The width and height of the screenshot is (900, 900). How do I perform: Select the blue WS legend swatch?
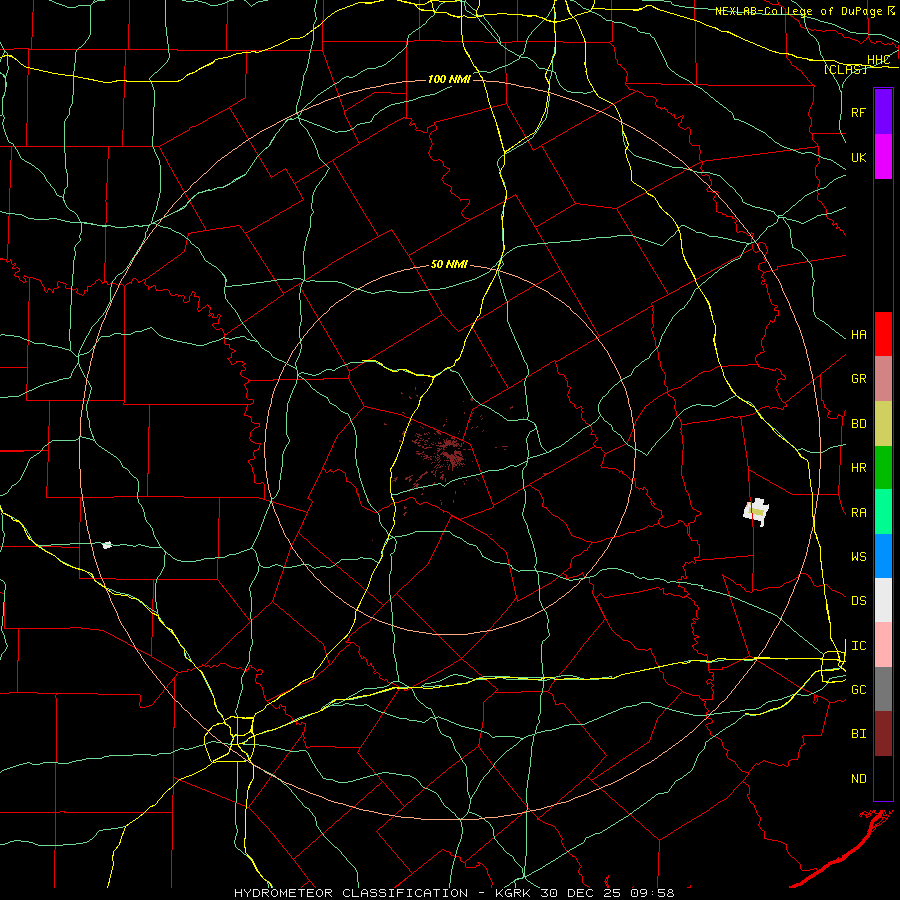click(x=883, y=556)
